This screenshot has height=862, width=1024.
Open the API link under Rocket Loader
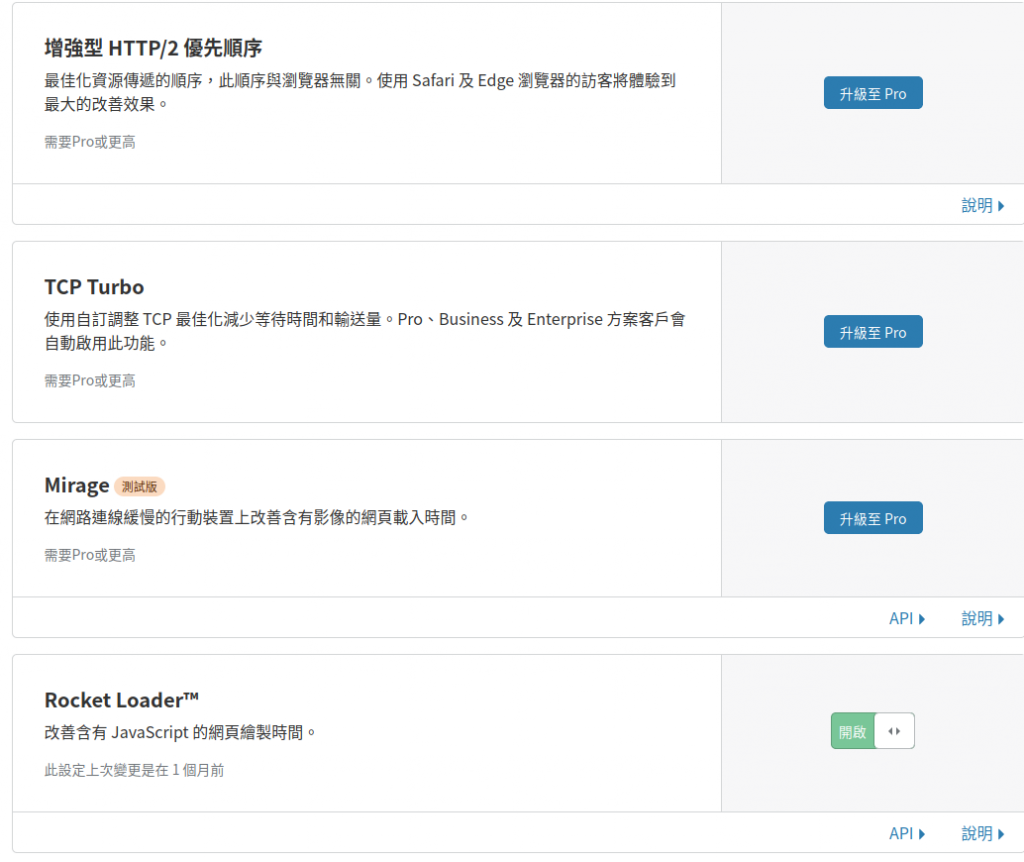[x=906, y=833]
